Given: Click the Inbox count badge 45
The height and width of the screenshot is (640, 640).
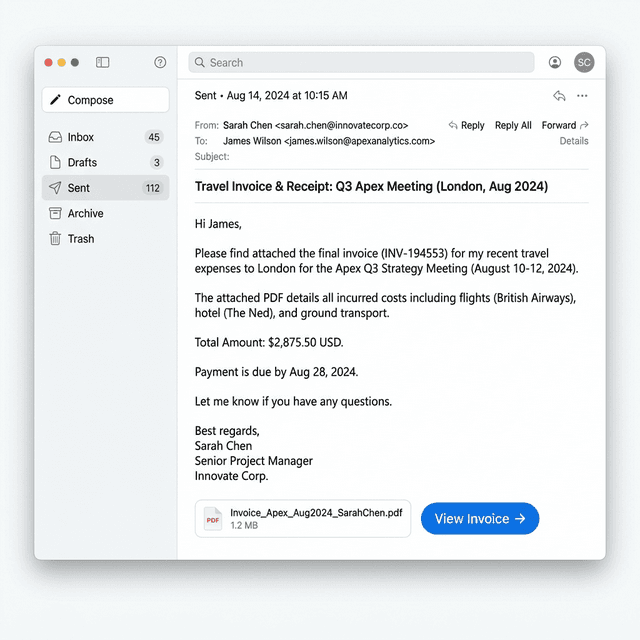Looking at the screenshot, I should [154, 137].
